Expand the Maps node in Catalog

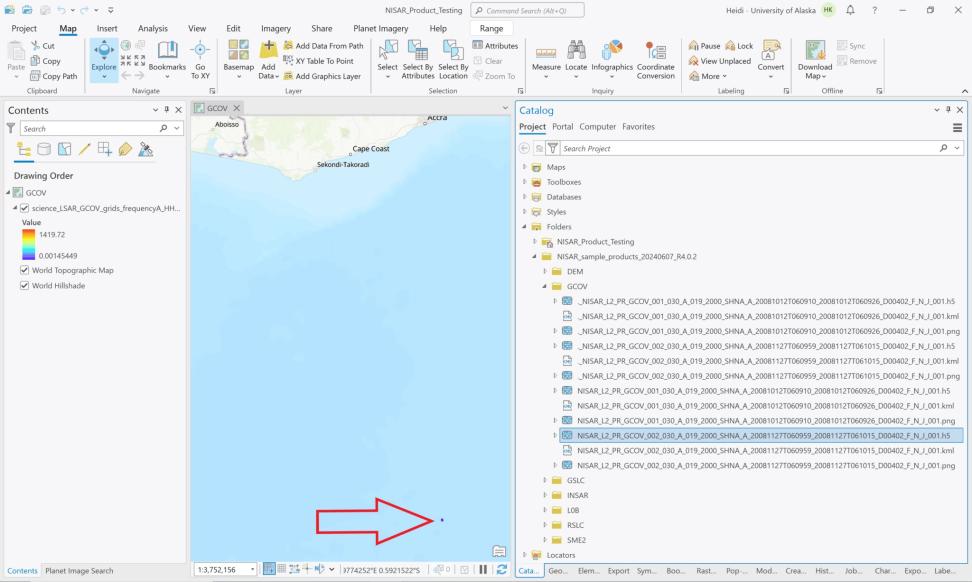pyautogui.click(x=524, y=167)
